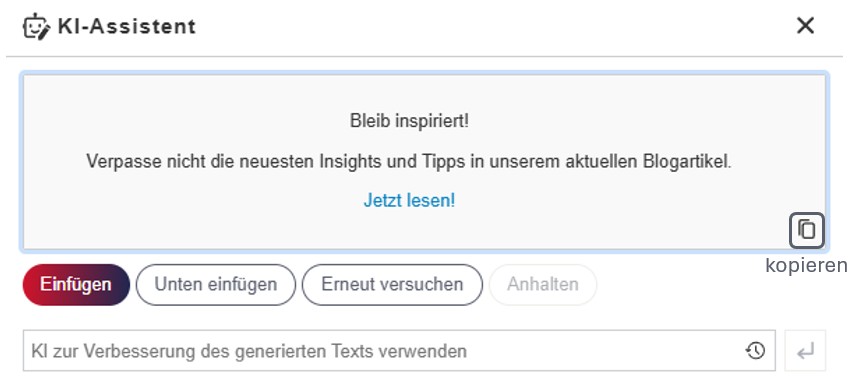Focus the KI zur Verbesserung input field
The height and width of the screenshot is (384, 857).
399,351
